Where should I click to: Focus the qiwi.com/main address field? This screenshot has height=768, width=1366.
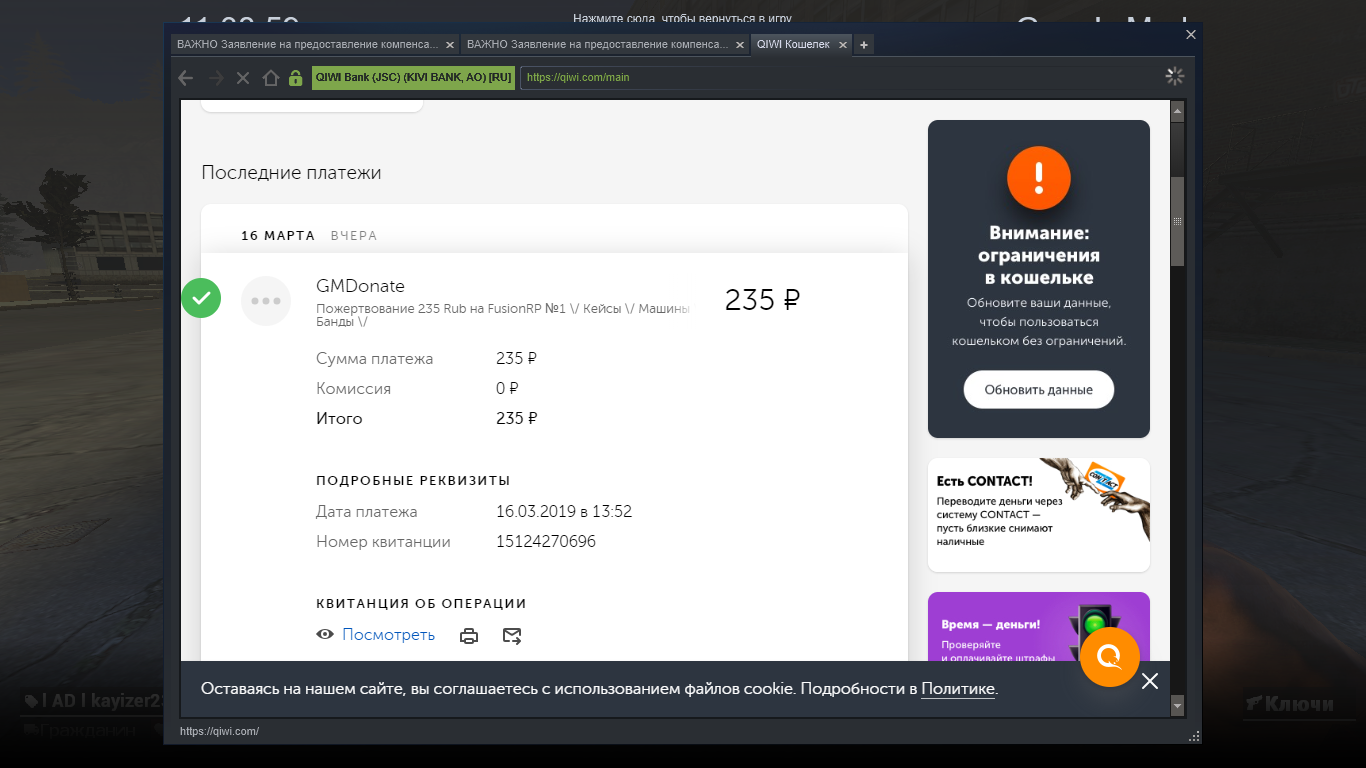pos(838,77)
